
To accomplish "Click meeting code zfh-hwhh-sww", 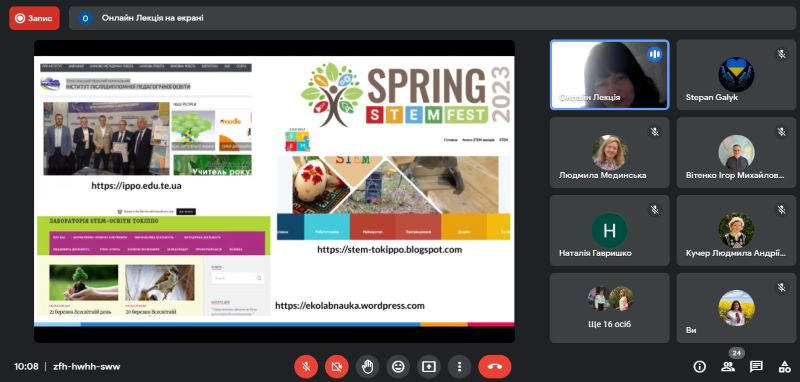I will 86,367.
